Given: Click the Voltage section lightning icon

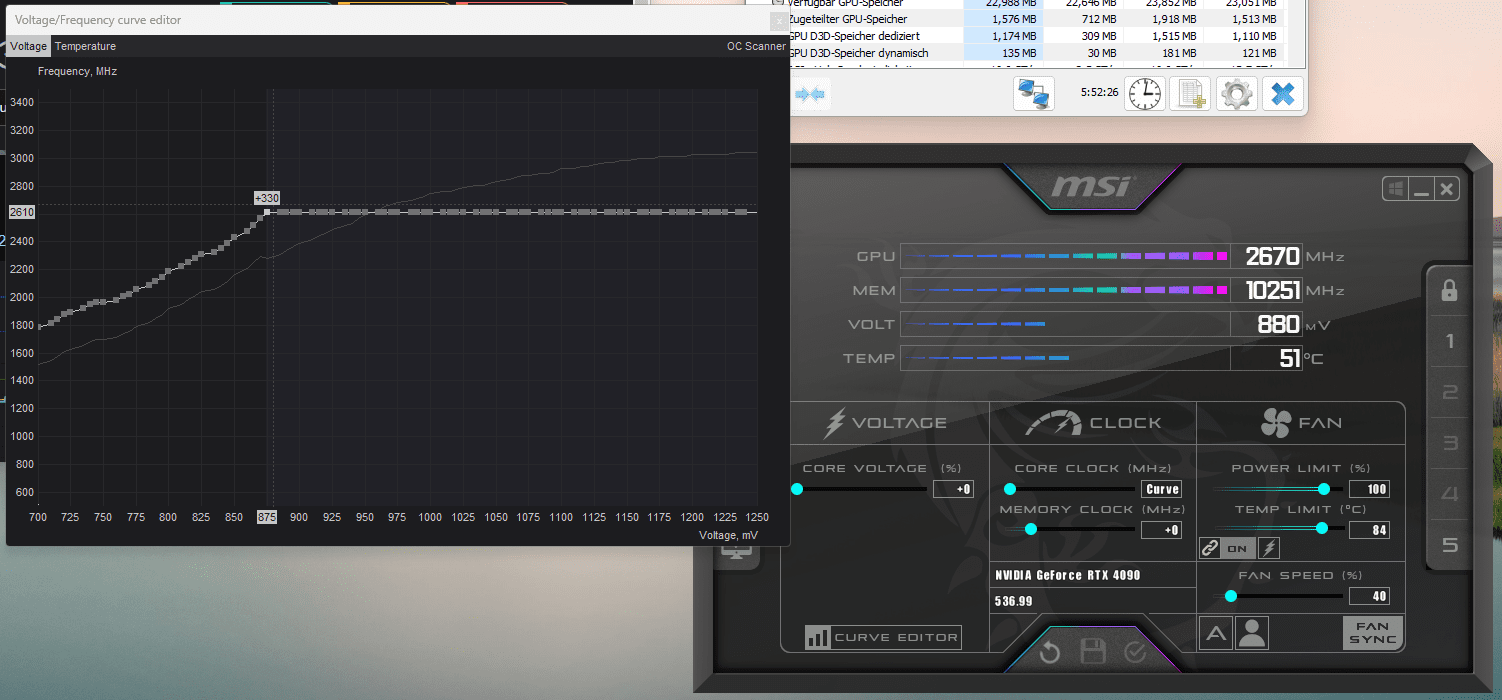Looking at the screenshot, I should pyautogui.click(x=834, y=423).
